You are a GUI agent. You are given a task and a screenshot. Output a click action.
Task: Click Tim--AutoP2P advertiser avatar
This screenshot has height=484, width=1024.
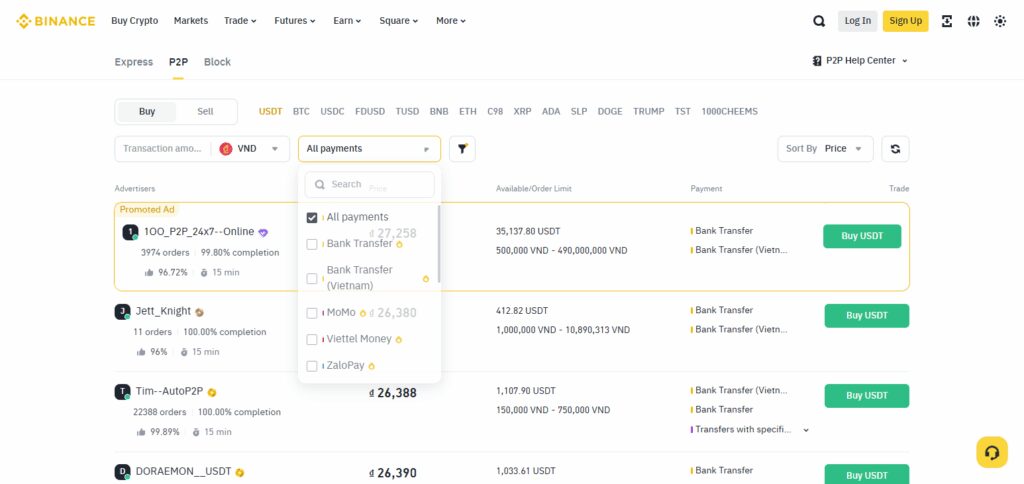click(x=122, y=392)
